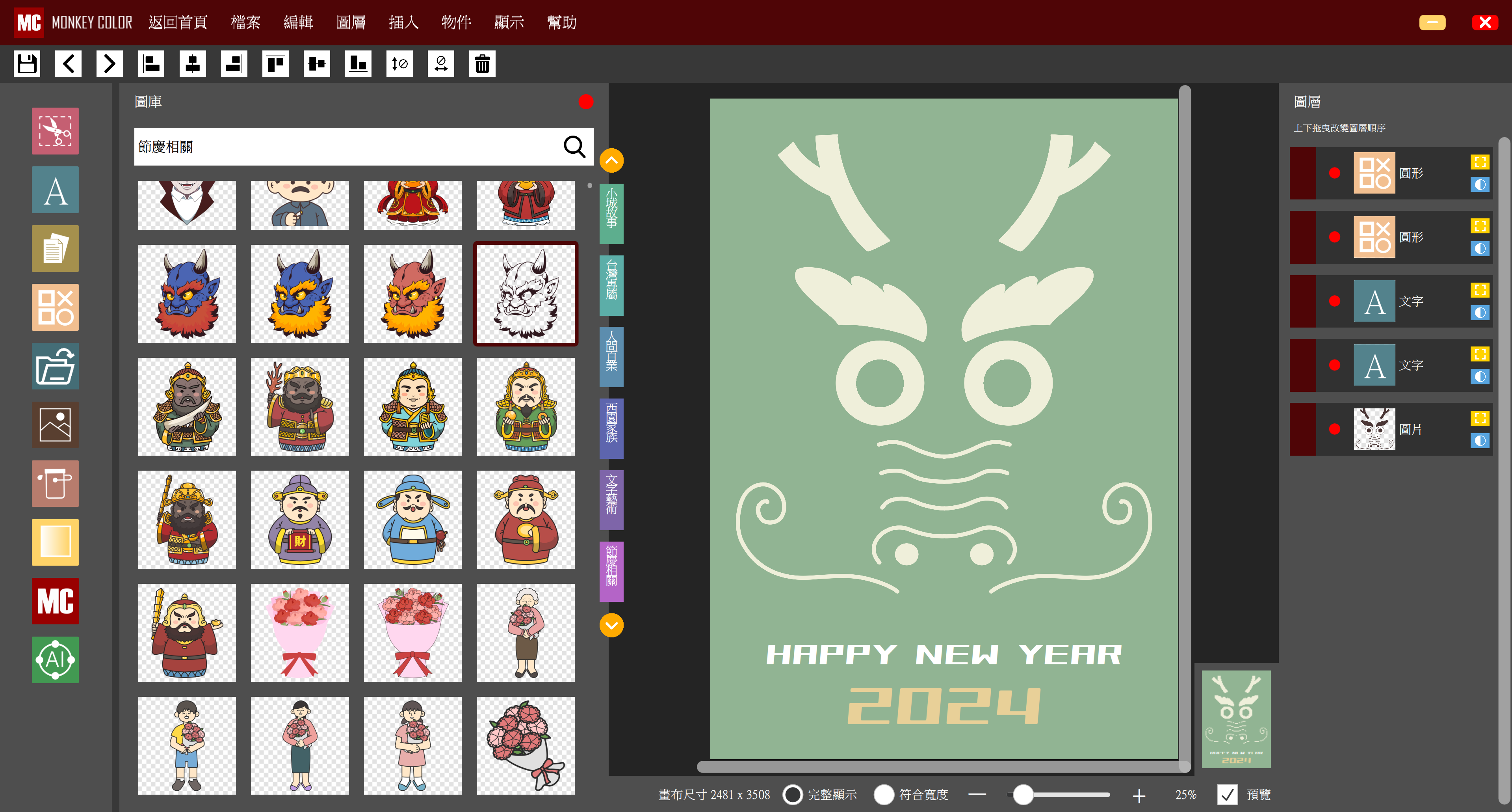The image size is (1512, 812).
Task: Open the document pages tool in sidebar
Action: click(55, 248)
